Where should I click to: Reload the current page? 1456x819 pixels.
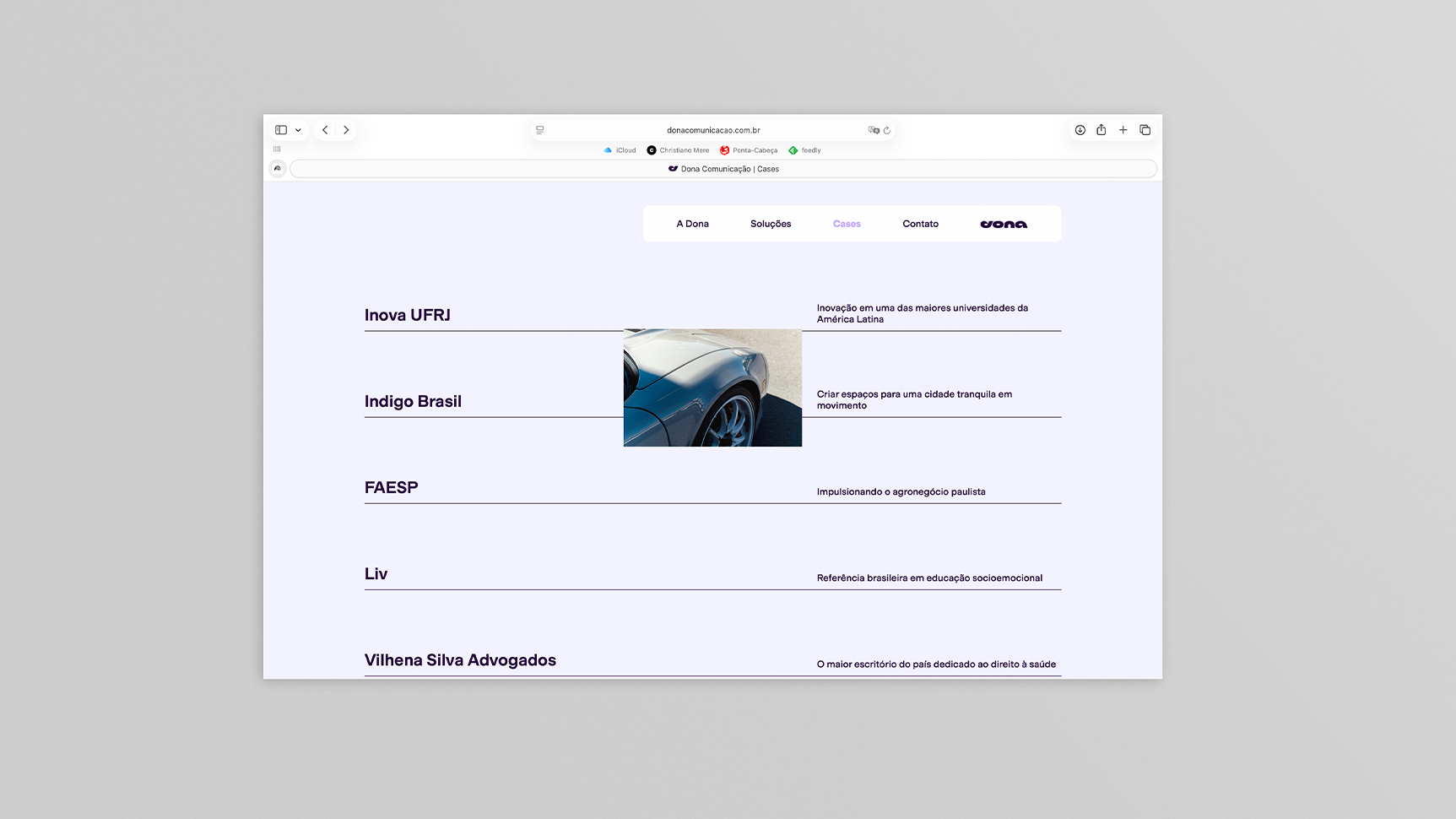[887, 130]
